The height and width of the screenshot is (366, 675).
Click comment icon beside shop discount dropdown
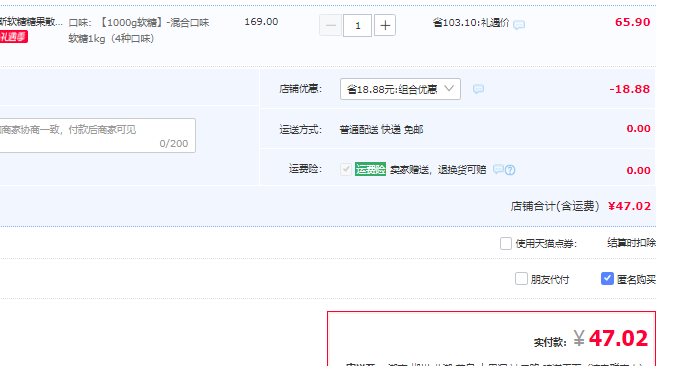tap(478, 89)
